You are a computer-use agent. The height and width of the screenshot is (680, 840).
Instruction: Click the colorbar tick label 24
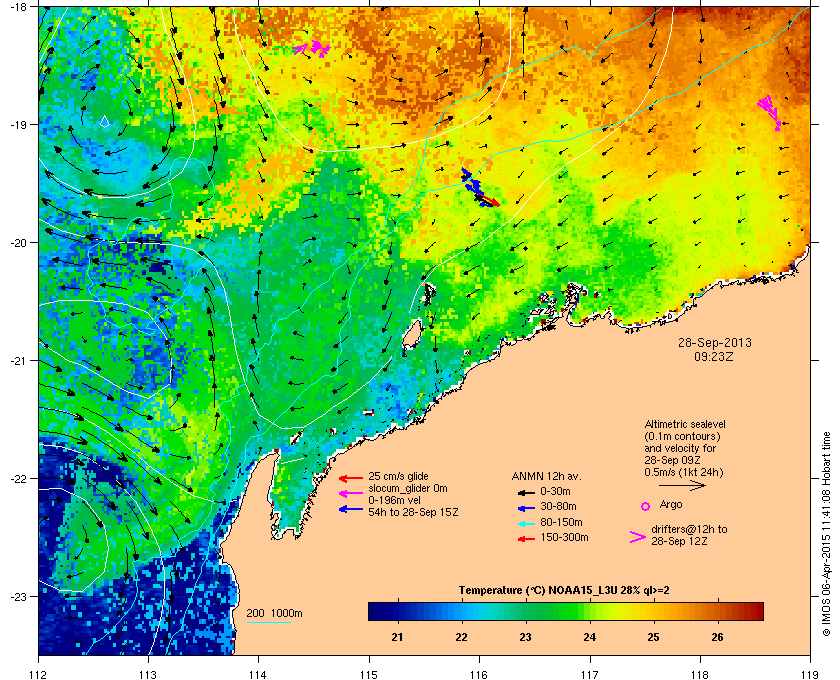coord(589,637)
